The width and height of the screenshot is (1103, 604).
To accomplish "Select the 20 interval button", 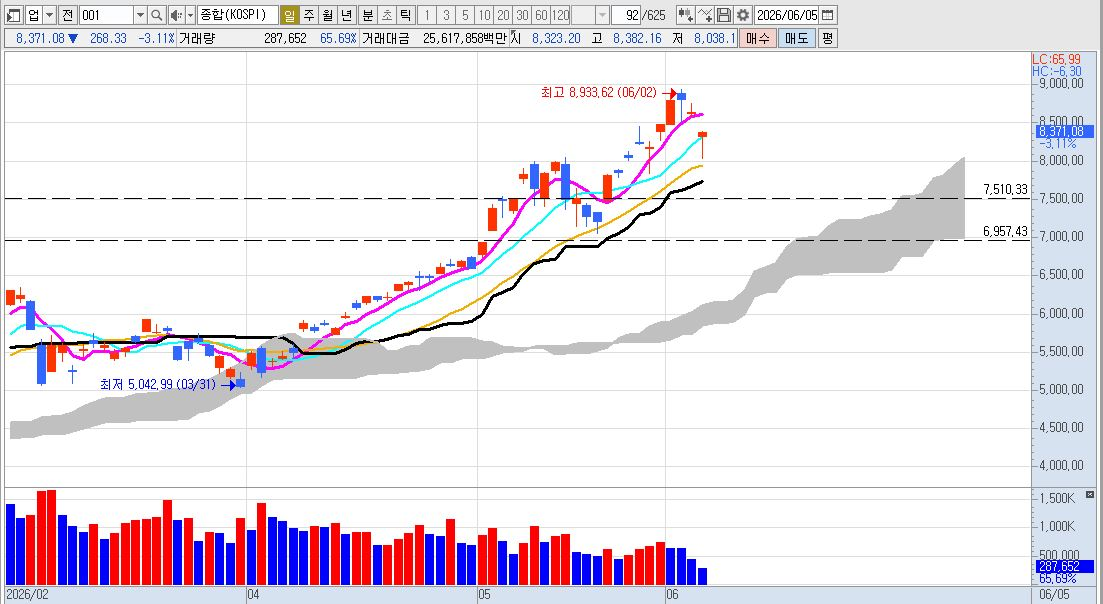I will [503, 15].
